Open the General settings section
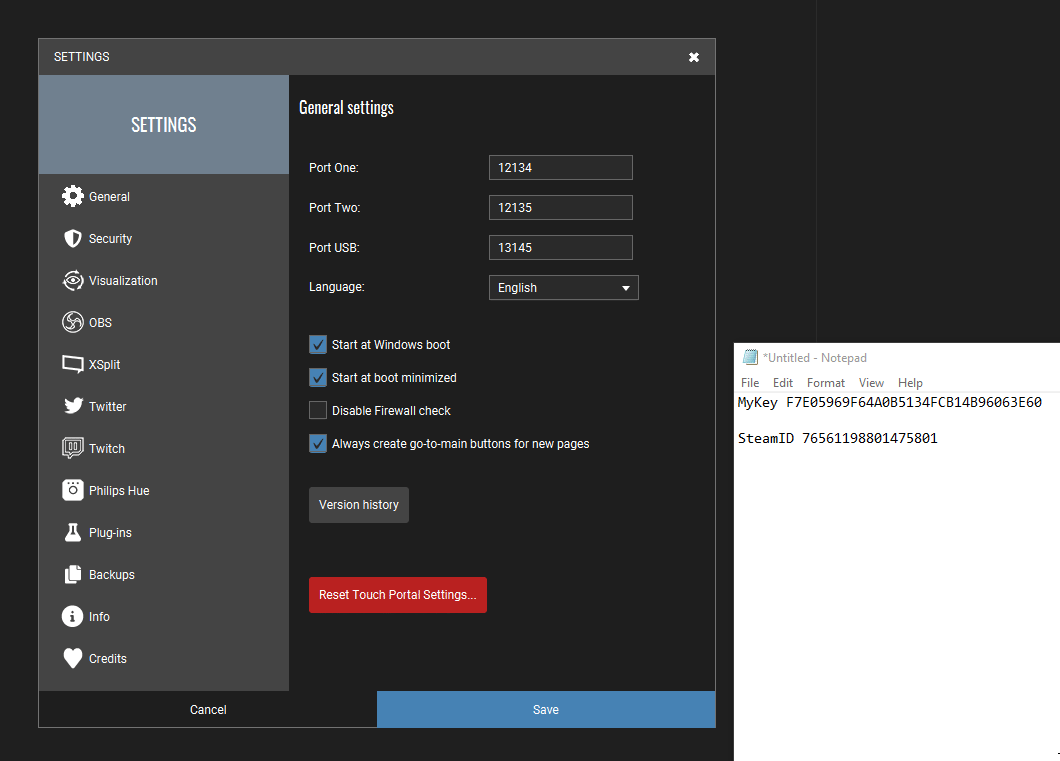The image size is (1060, 761). pos(164,197)
